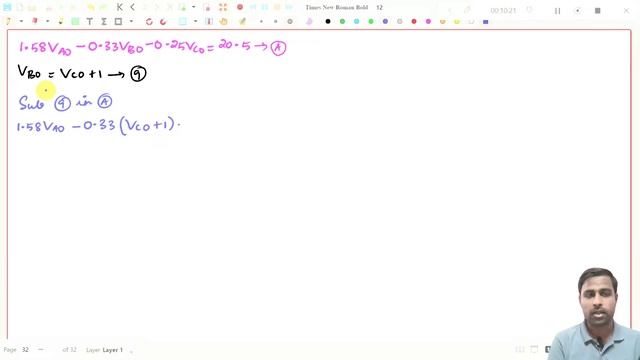
Task: Toggle the fill shape icon
Action: (x=309, y=21)
